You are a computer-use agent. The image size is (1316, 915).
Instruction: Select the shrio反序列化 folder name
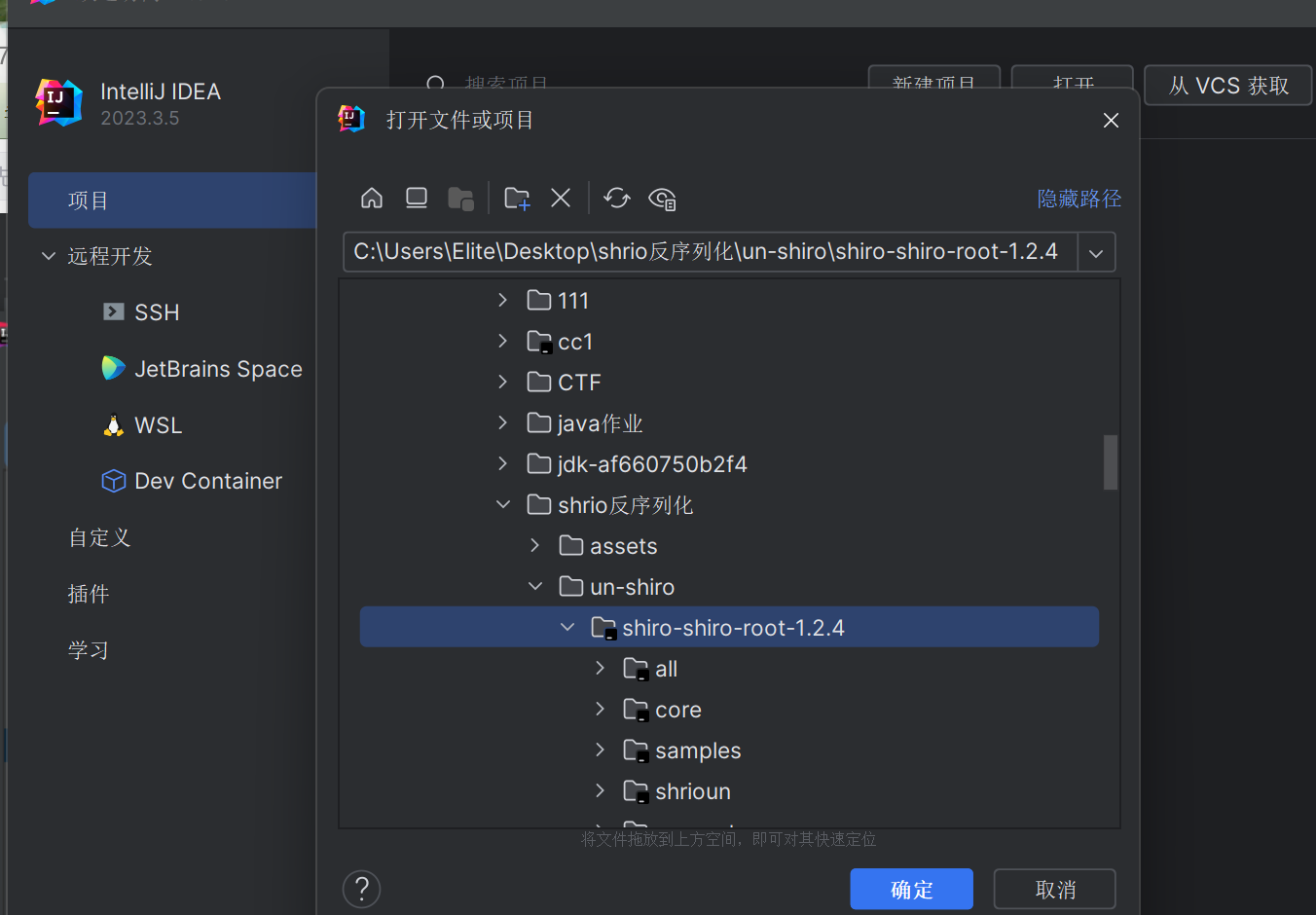[626, 505]
